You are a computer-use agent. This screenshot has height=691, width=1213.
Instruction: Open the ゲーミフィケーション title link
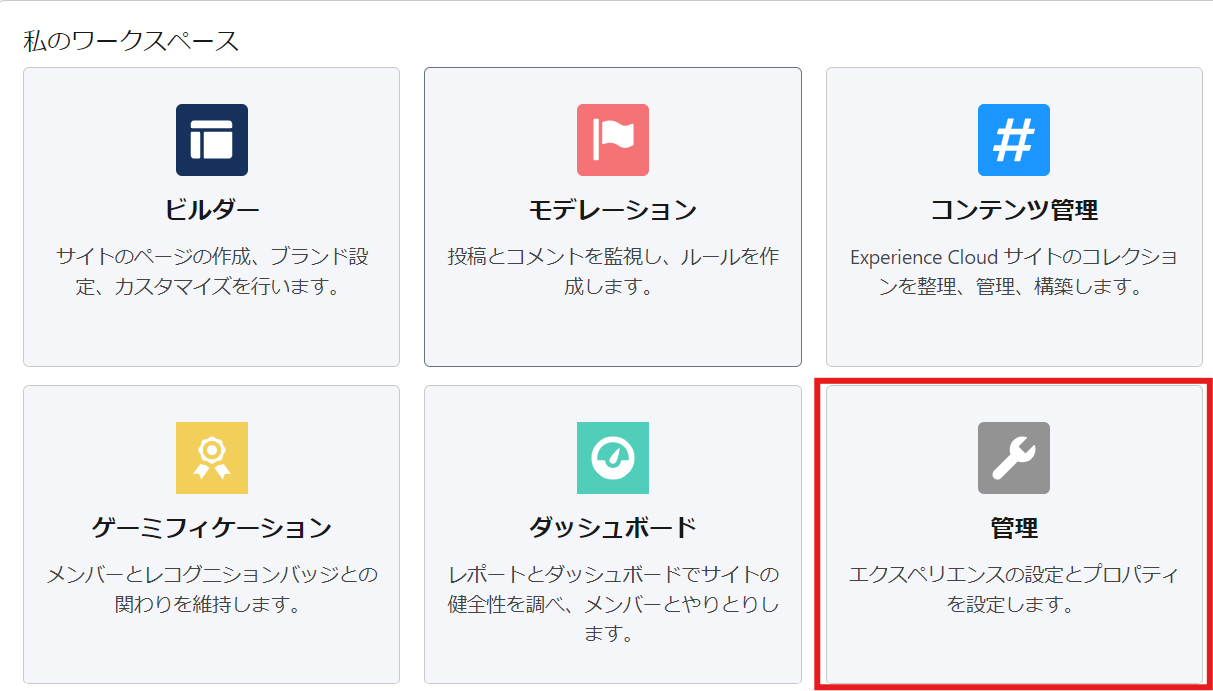[211, 528]
